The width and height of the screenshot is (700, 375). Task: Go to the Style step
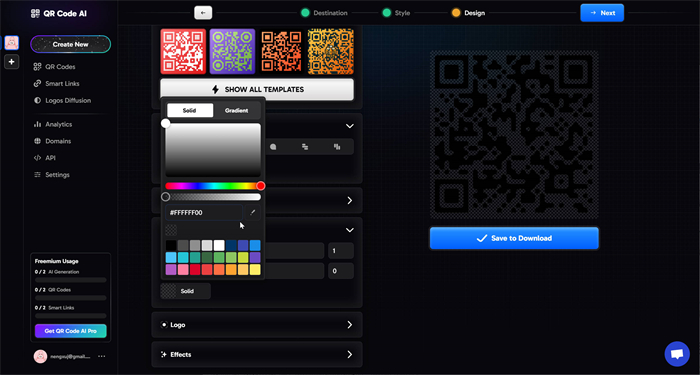(x=396, y=13)
